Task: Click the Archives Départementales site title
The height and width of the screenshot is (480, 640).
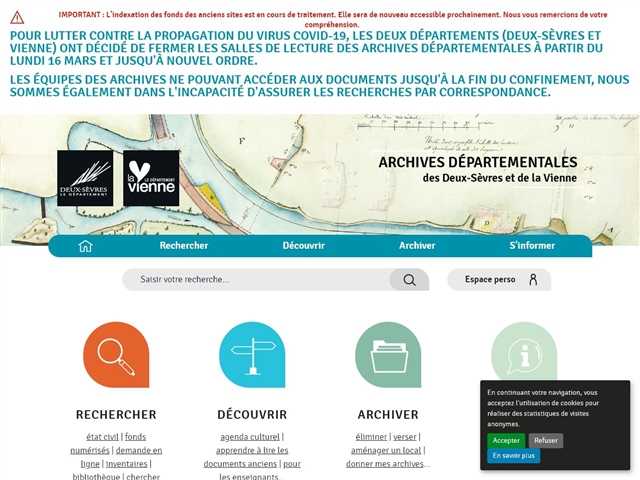Action: [478, 169]
